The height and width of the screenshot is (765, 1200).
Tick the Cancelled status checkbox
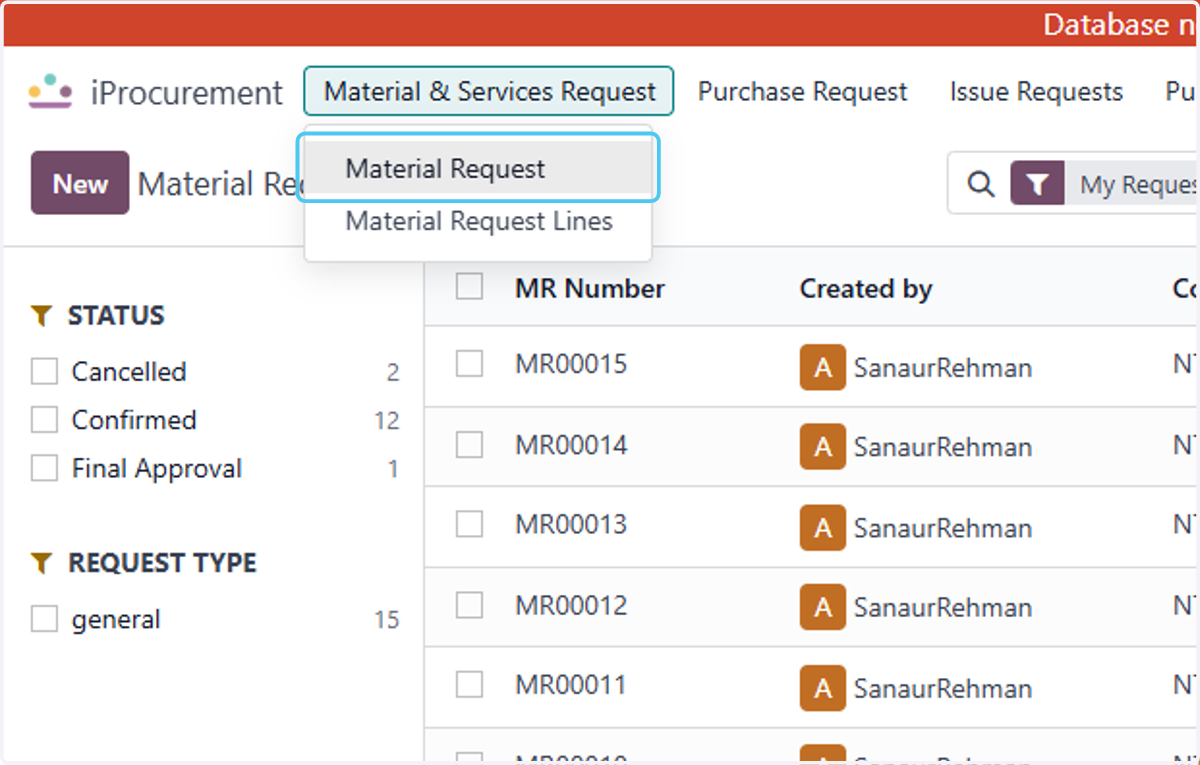[44, 371]
